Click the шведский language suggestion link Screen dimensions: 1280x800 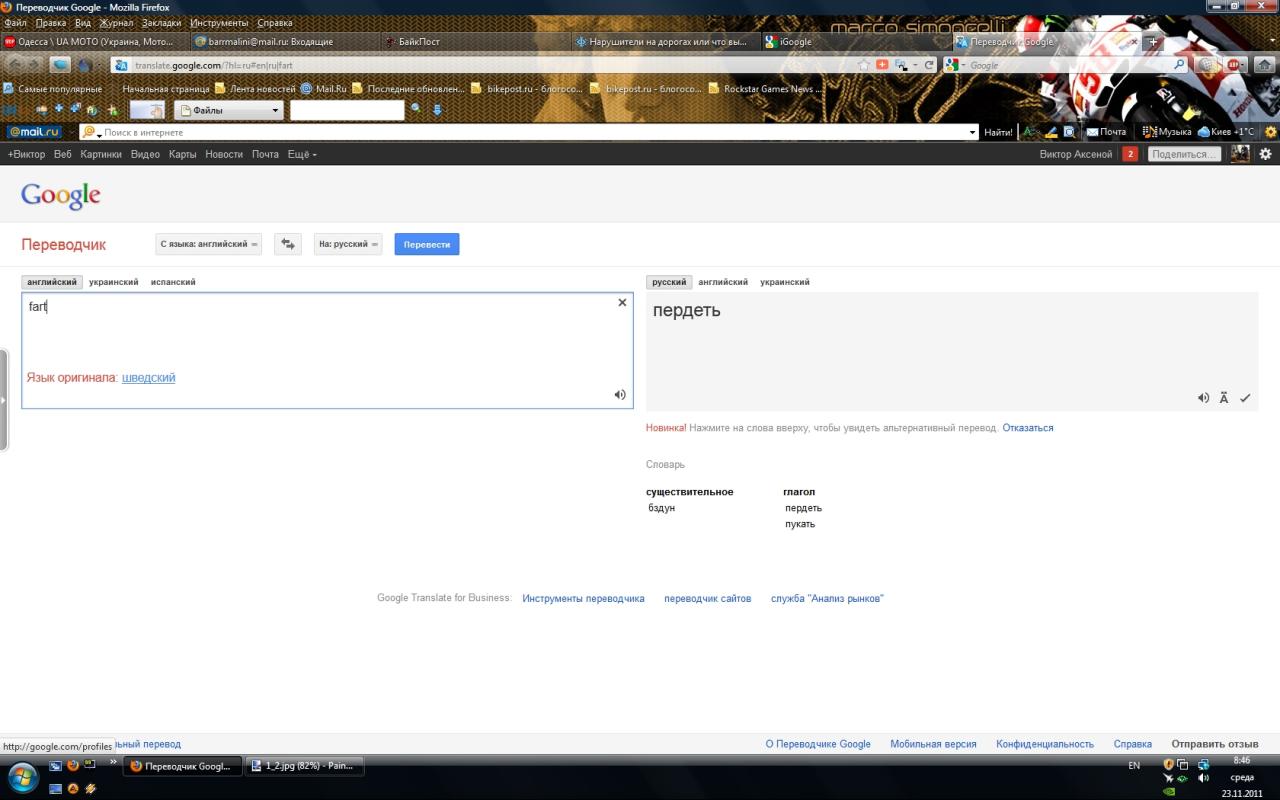[x=148, y=377]
